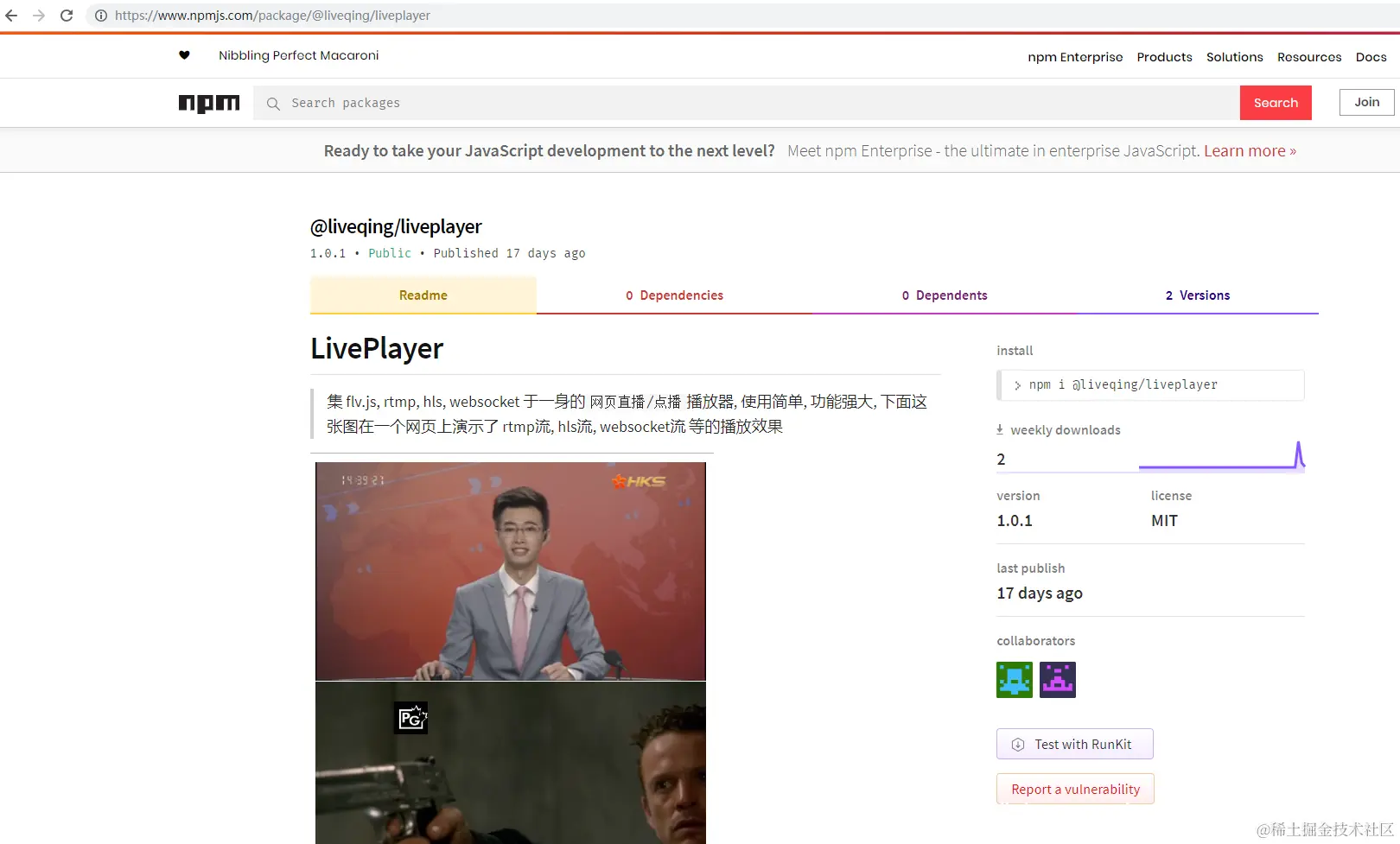Click the Test with RunKit button
Image resolution: width=1400 pixels, height=844 pixels.
tap(1075, 745)
